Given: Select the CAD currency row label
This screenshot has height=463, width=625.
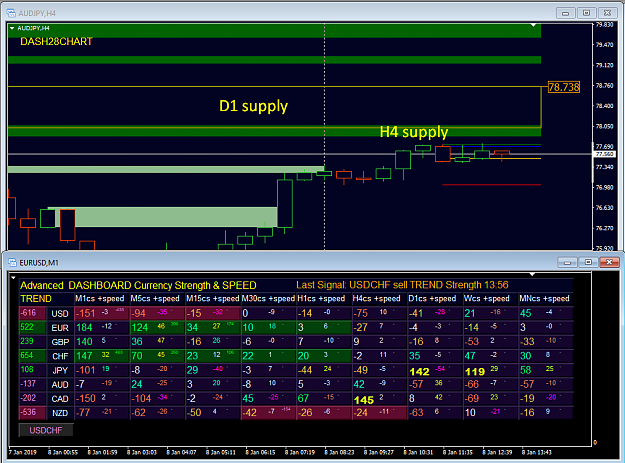Looking at the screenshot, I should [x=60, y=399].
